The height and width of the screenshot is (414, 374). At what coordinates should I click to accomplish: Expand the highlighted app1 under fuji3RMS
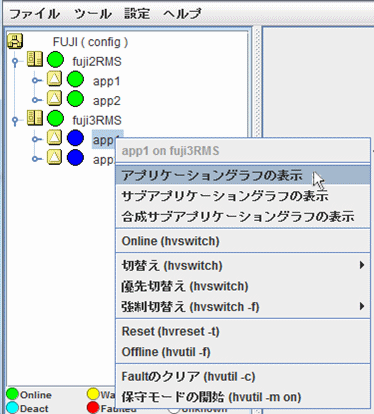pyautogui.click(x=36, y=139)
